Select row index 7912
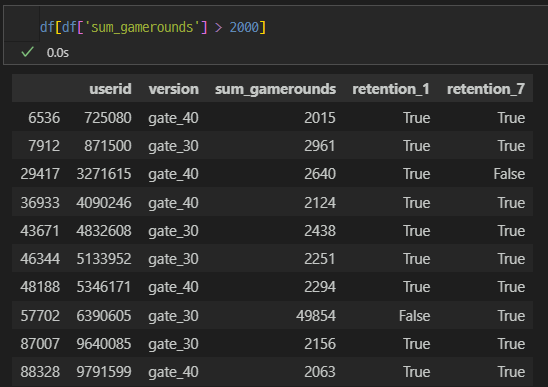Image resolution: width=548 pixels, height=387 pixels. [44, 146]
